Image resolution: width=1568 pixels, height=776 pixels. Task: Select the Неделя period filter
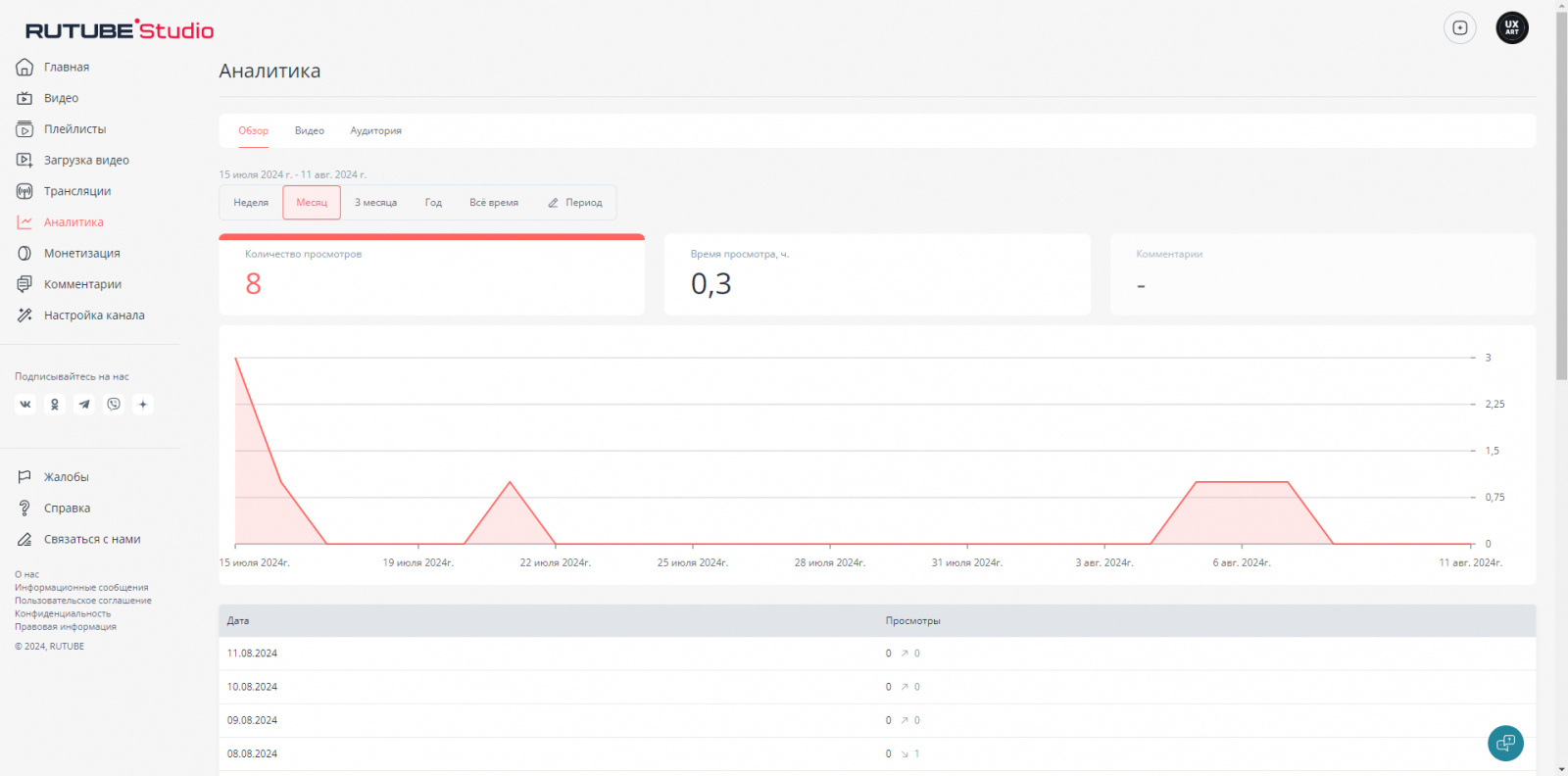[251, 203]
